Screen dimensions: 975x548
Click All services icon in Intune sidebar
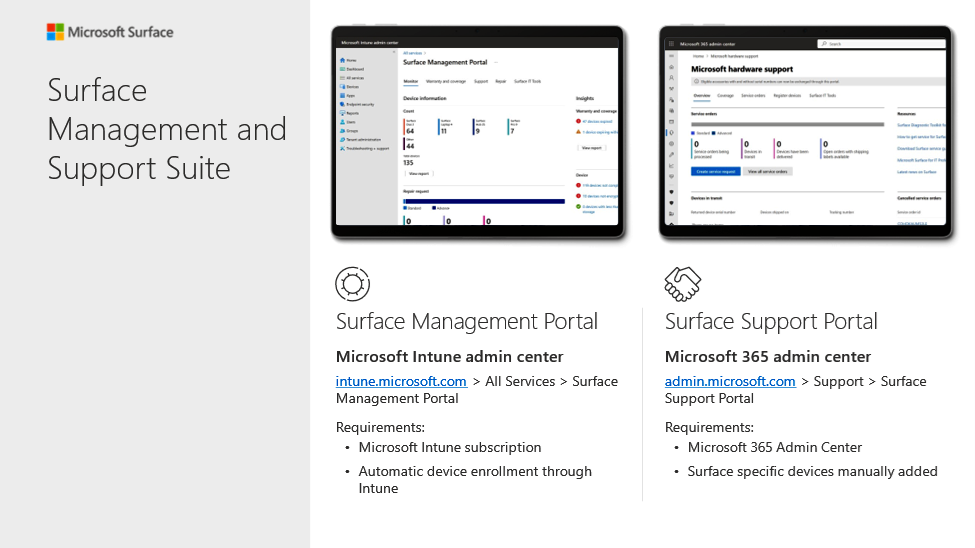(342, 78)
